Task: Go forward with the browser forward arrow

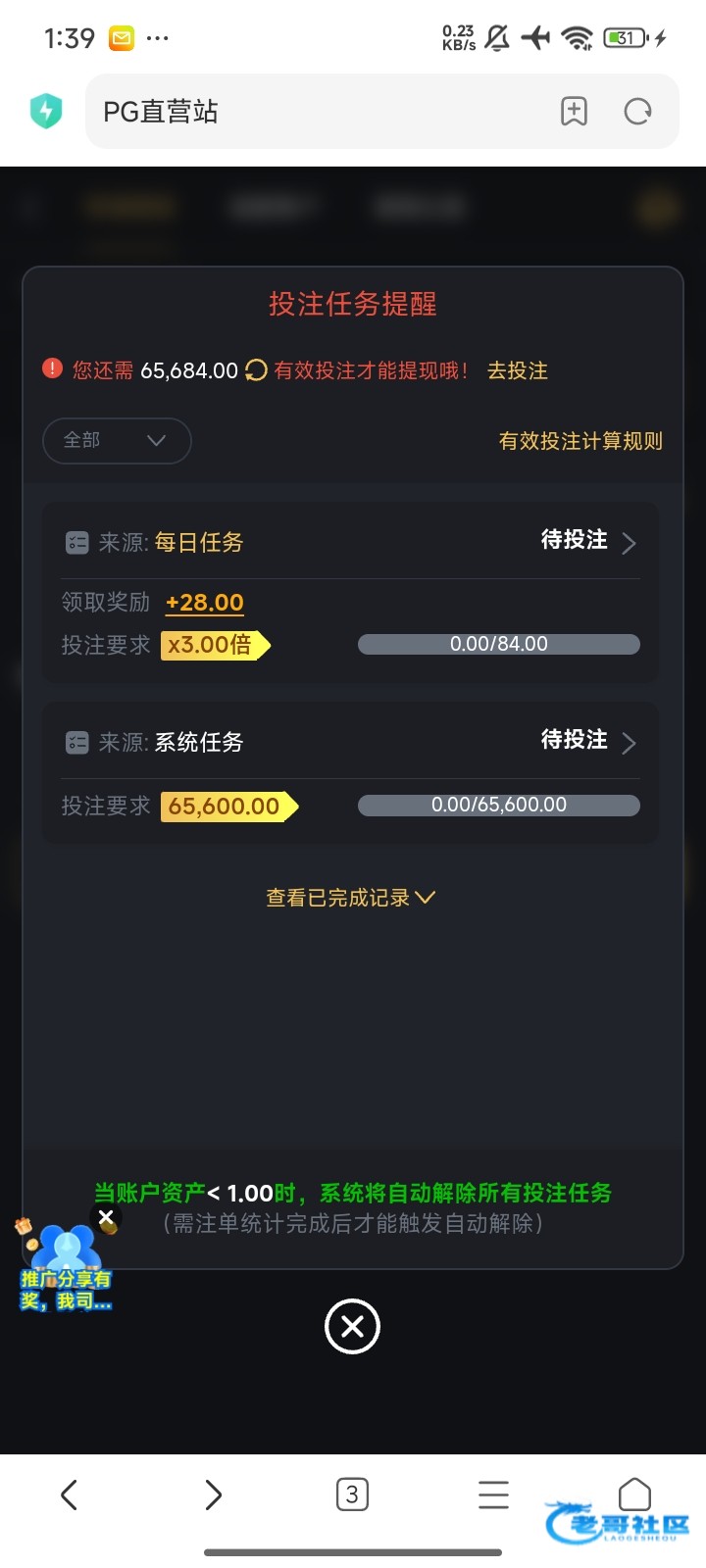Action: 213,1494
